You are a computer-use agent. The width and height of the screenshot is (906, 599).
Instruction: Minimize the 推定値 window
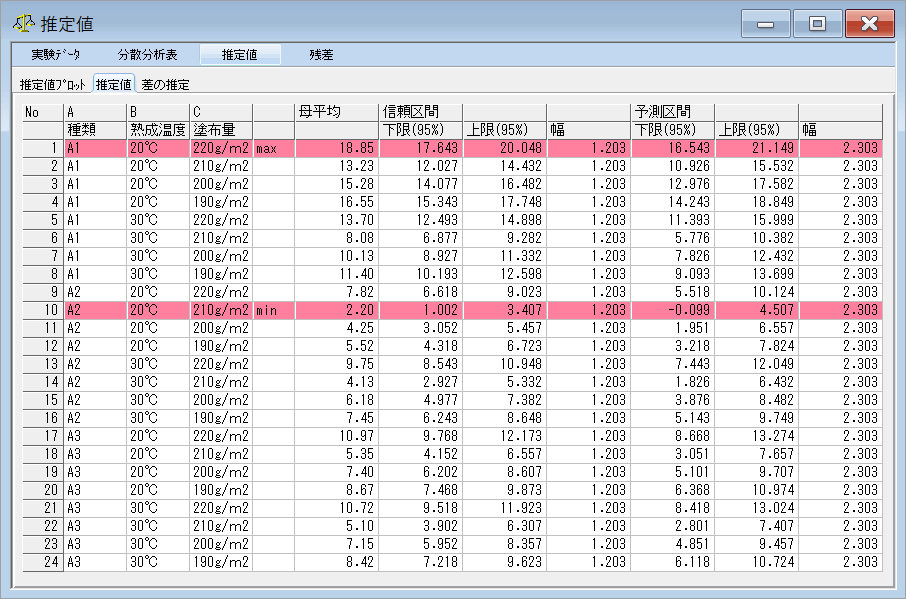(x=767, y=23)
